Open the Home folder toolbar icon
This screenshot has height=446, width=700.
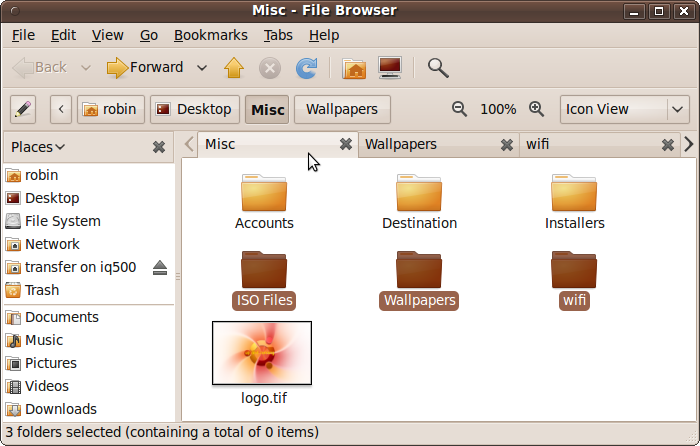354,69
